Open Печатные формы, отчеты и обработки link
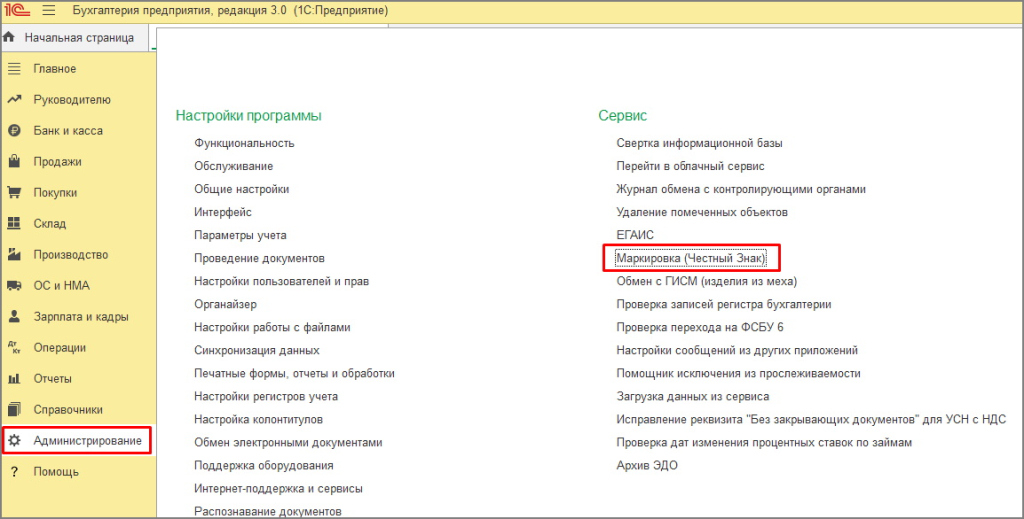Viewport: 1024px width, 519px height. tap(295, 373)
